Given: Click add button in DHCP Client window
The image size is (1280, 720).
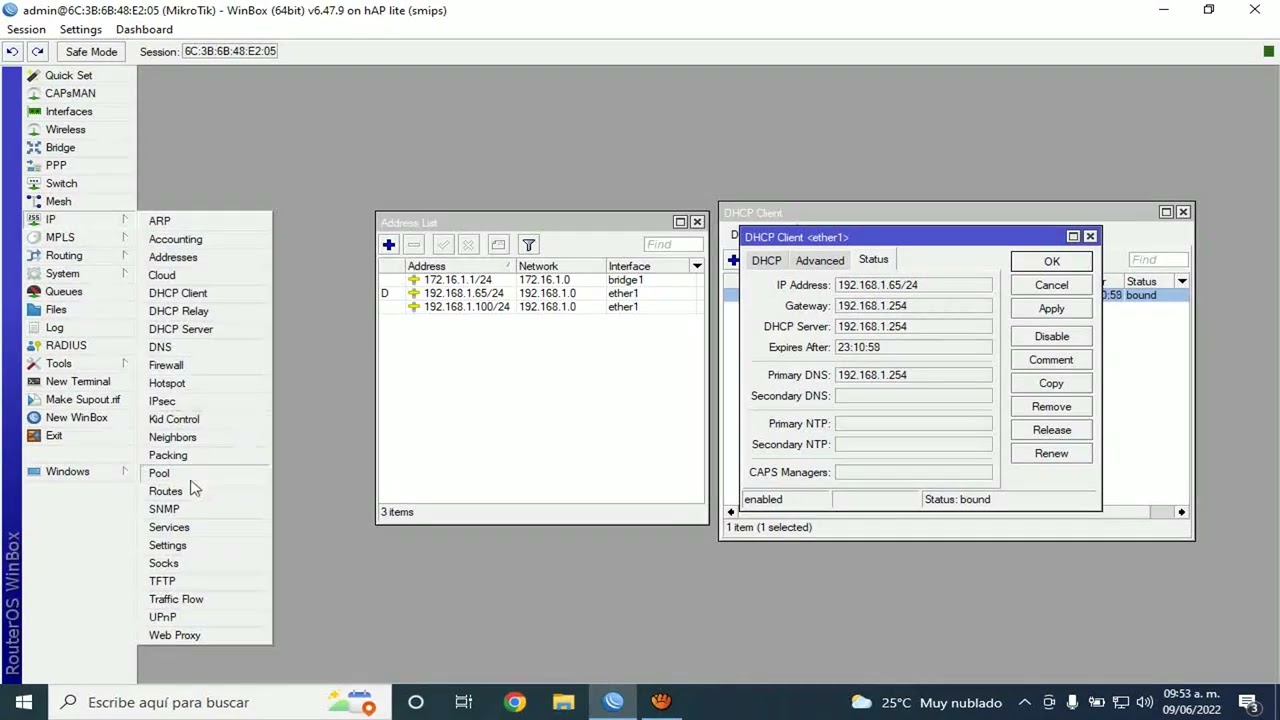Looking at the screenshot, I should click(x=733, y=260).
